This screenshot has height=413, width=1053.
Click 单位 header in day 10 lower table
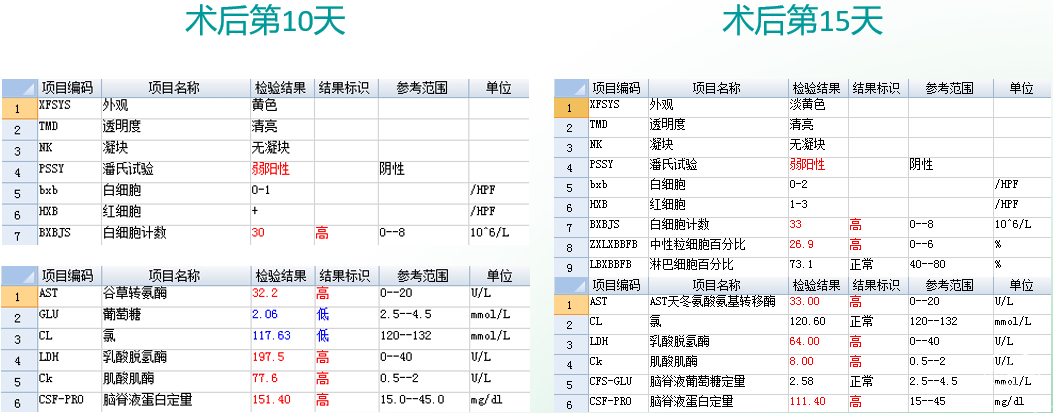point(497,275)
